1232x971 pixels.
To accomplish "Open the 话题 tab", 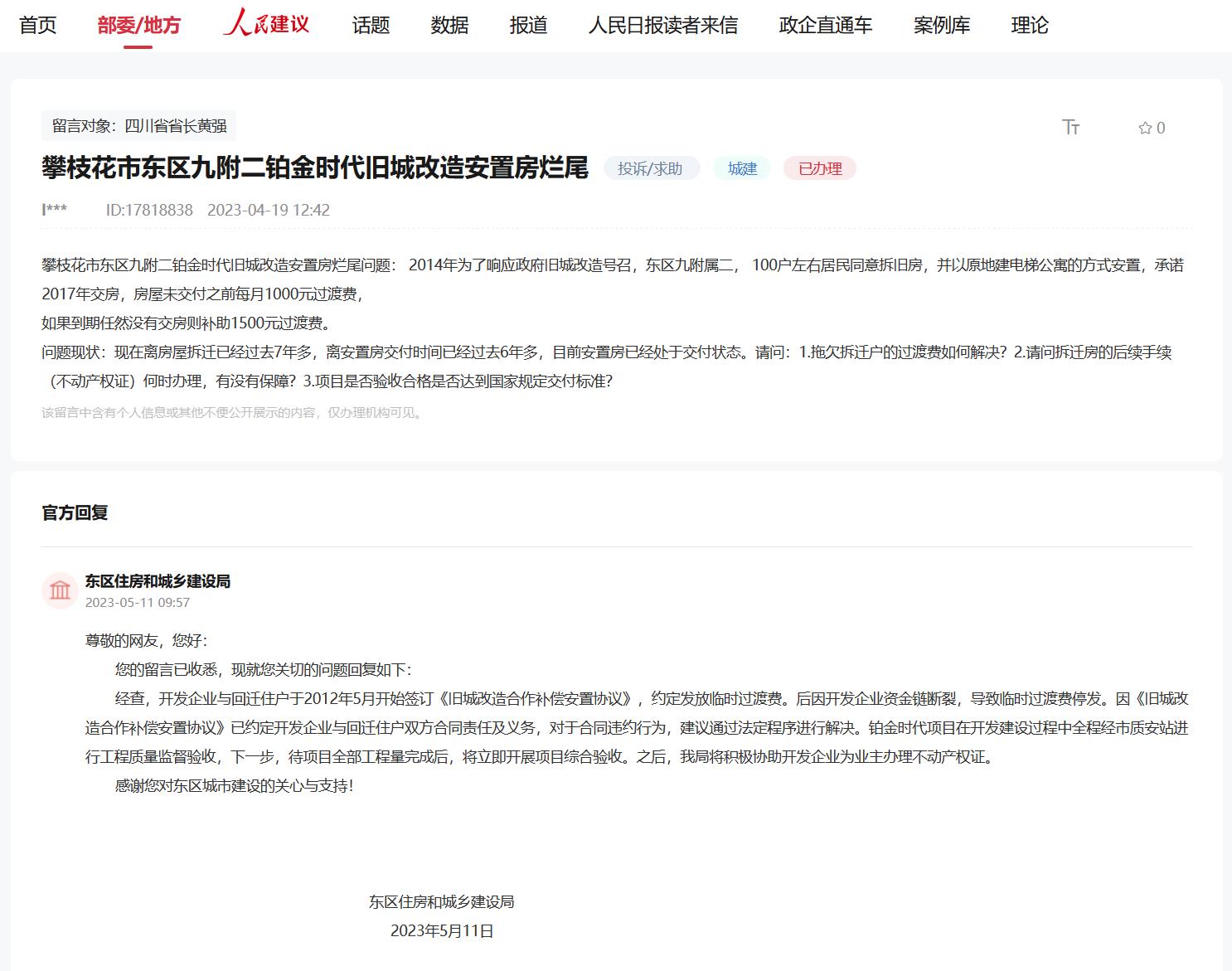I will [371, 26].
